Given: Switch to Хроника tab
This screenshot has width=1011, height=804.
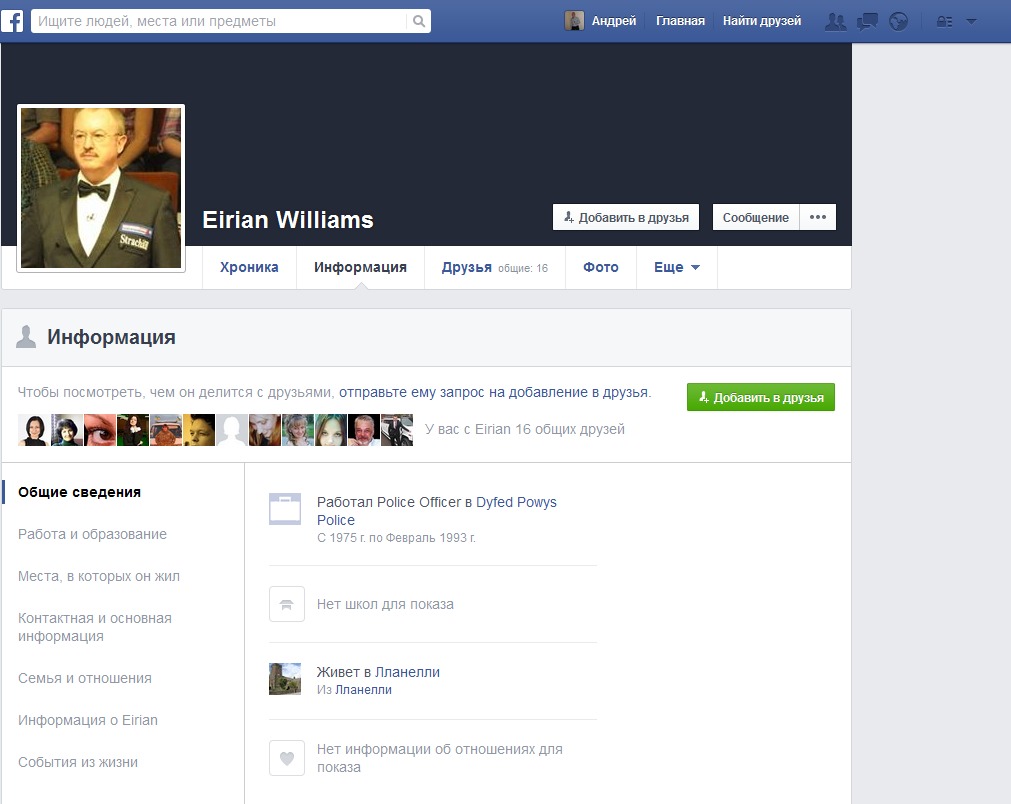Looking at the screenshot, I should pos(249,267).
